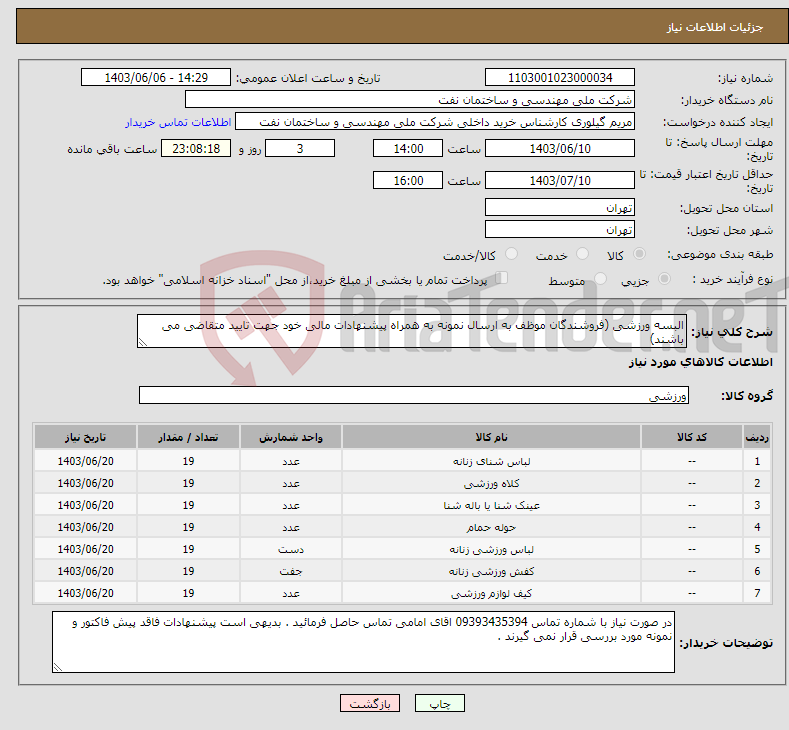Image resolution: width=789 pixels, height=730 pixels.
Task: Click unit دست in row 5
Action: coord(291,549)
